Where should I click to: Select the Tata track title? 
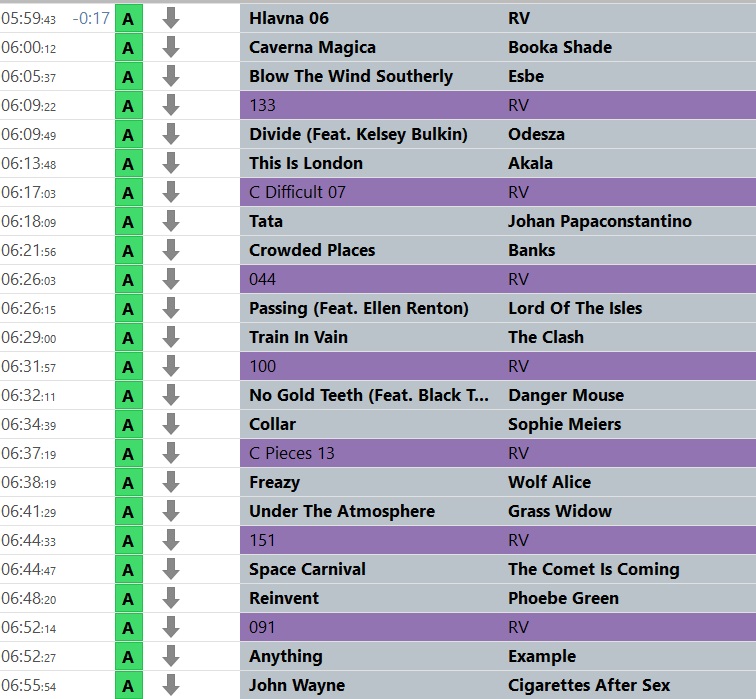pyautogui.click(x=266, y=221)
